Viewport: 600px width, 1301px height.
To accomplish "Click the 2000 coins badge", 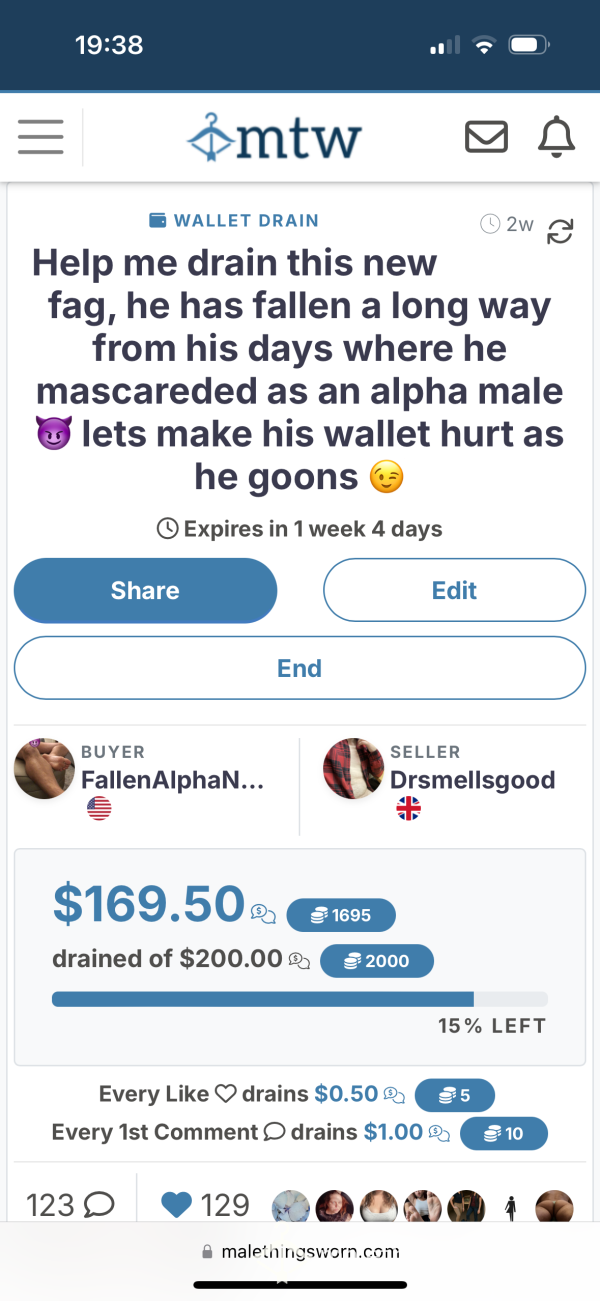I will pyautogui.click(x=377, y=961).
